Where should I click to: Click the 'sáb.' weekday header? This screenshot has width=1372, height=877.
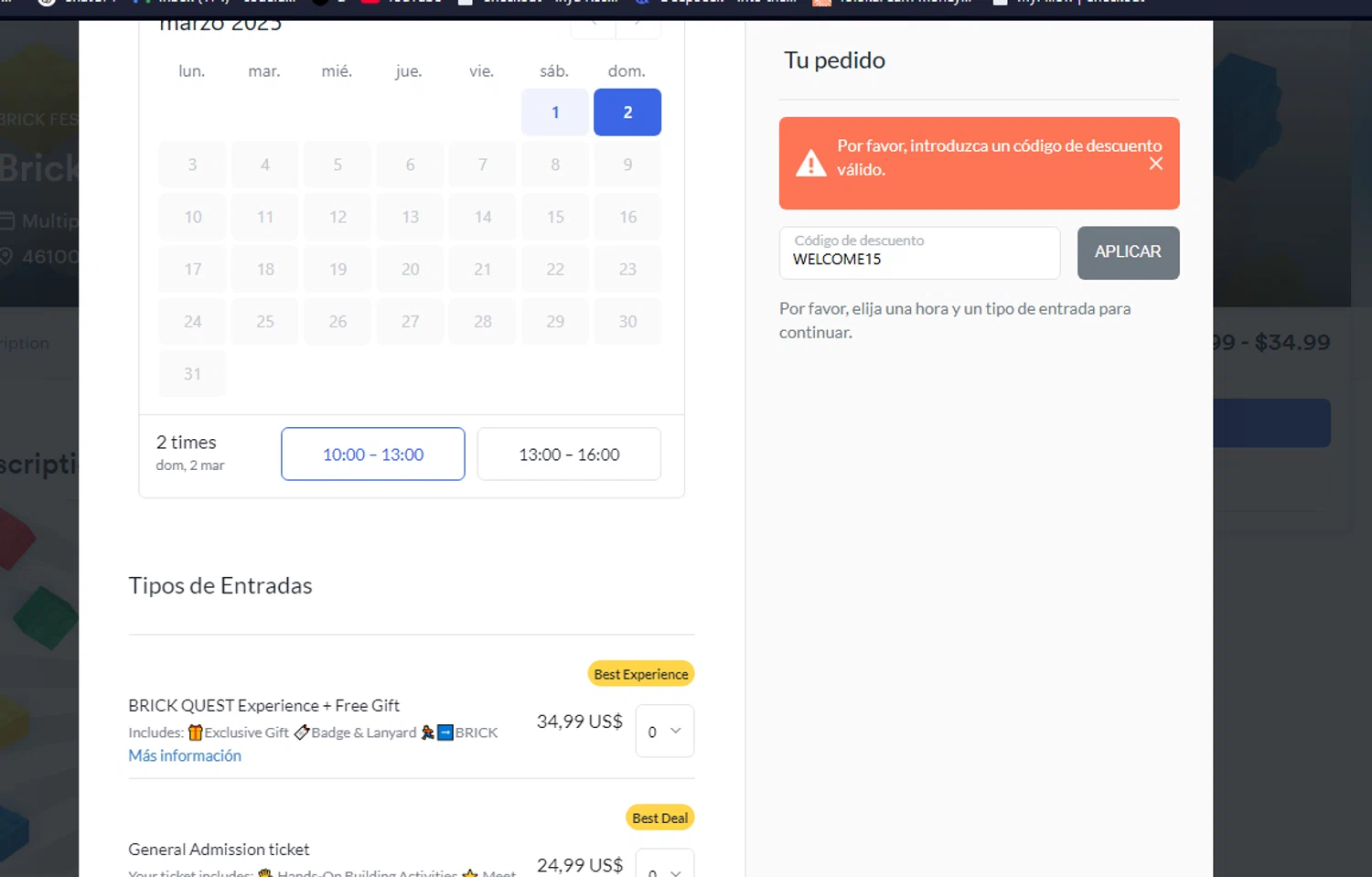click(554, 71)
